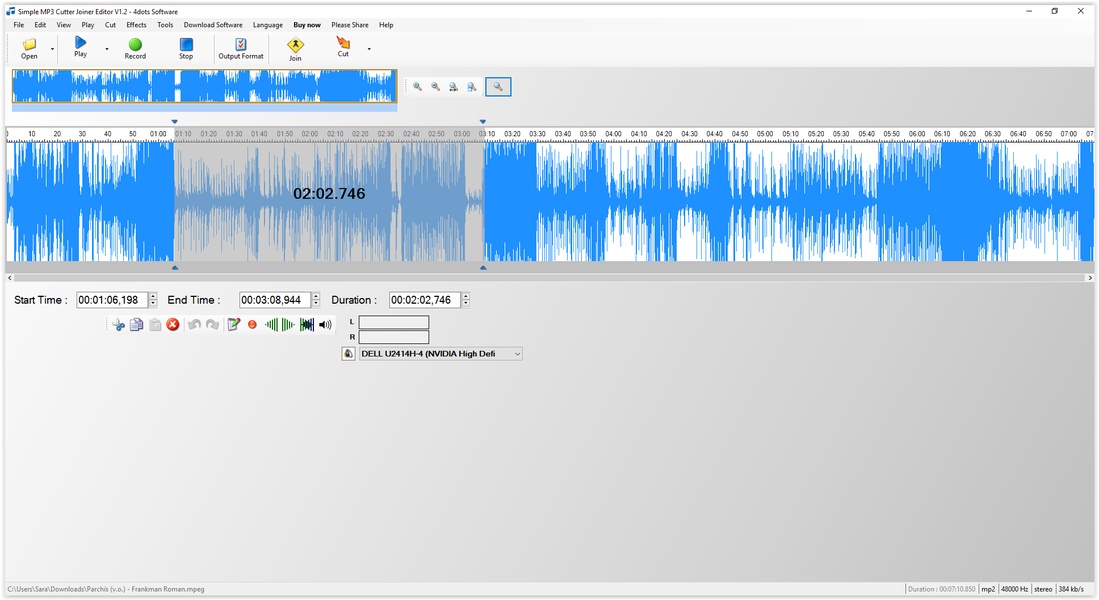Image resolution: width=1099 pixels, height=600 pixels.
Task: Open the Language menu
Action: pyautogui.click(x=268, y=25)
